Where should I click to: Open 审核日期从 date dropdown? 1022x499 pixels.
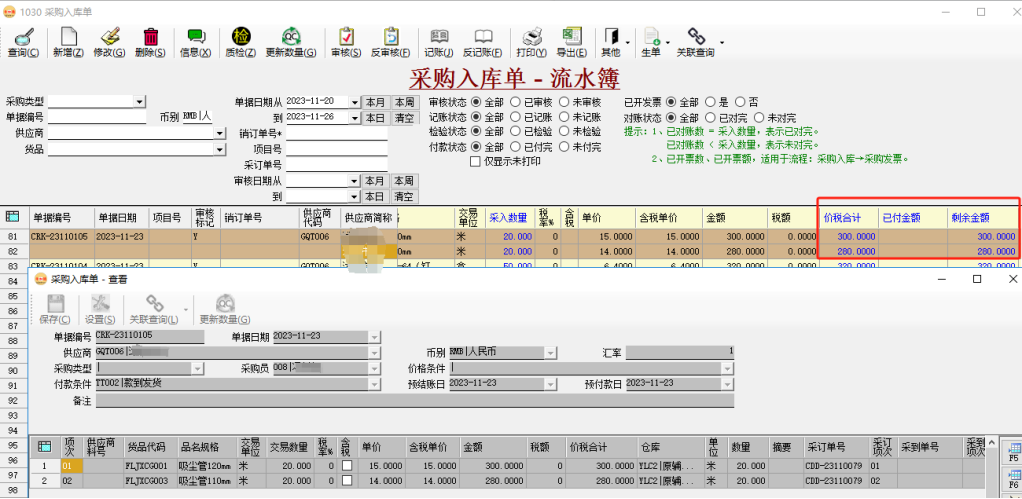[x=354, y=180]
